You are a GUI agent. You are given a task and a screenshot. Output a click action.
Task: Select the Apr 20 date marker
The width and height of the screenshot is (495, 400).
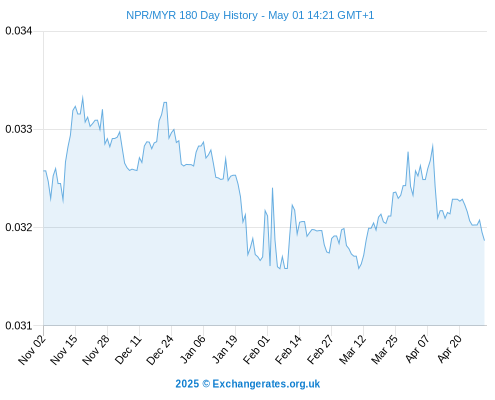click(449, 350)
